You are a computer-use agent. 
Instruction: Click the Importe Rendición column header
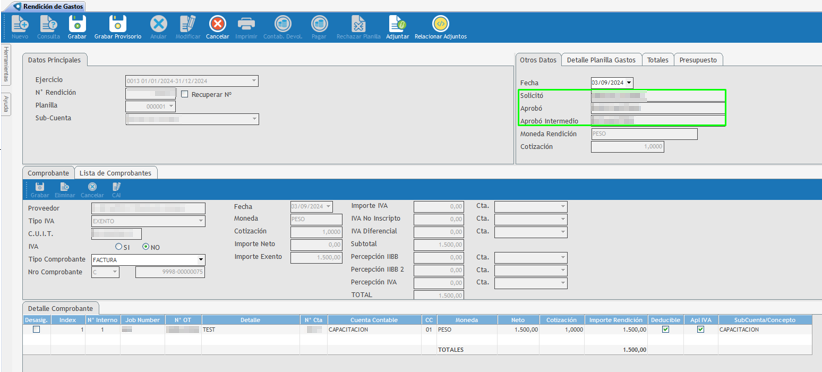[x=616, y=320]
